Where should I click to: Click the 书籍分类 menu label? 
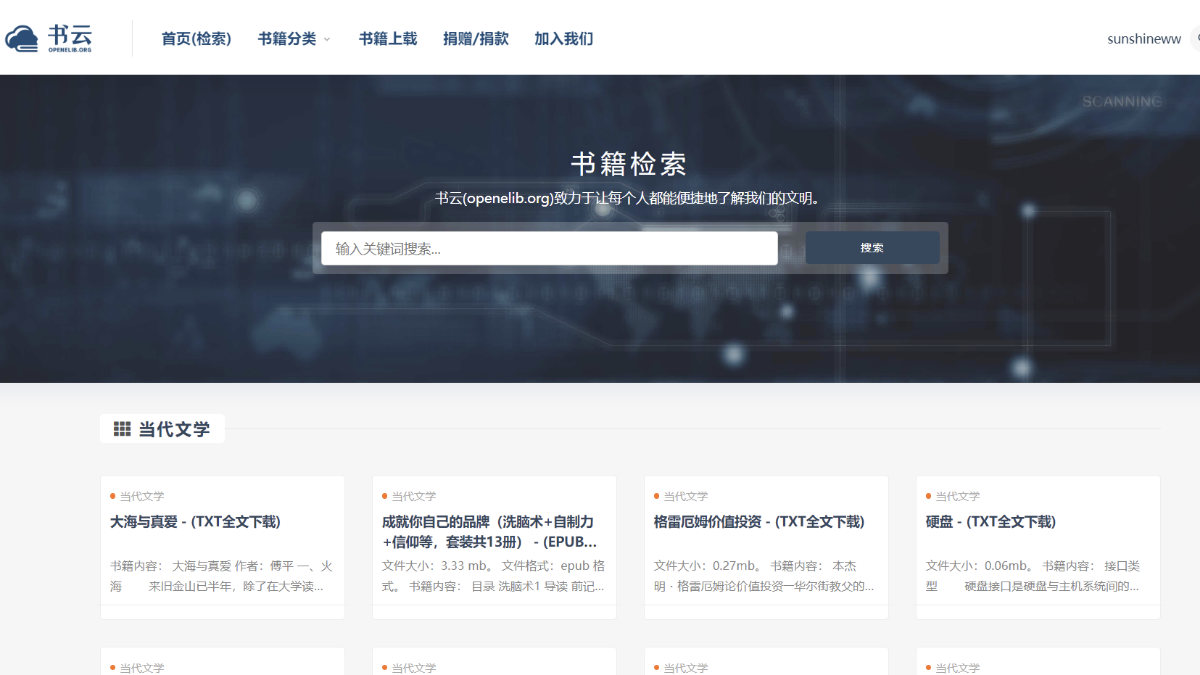coord(287,39)
